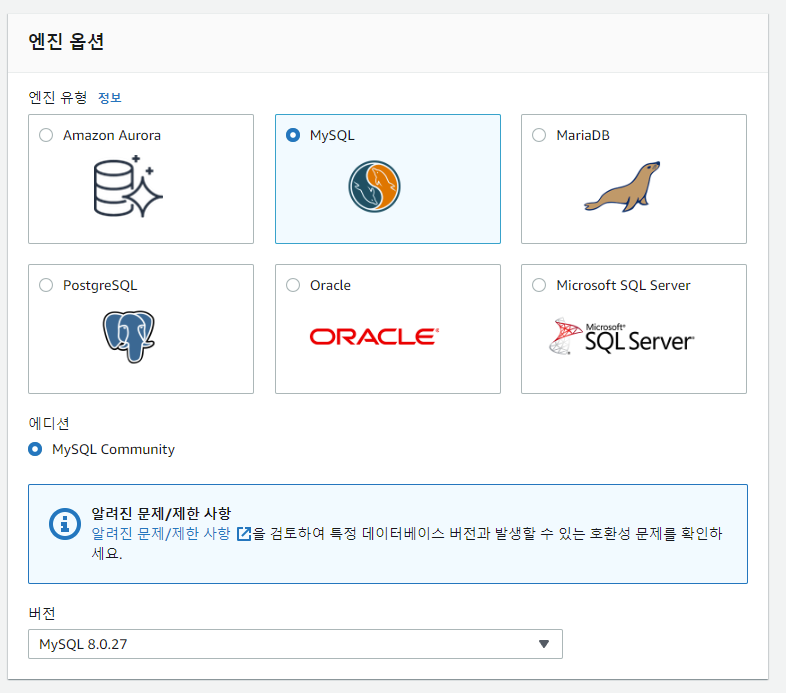The width and height of the screenshot is (786, 693).
Task: Click the MariaDB seal logo
Action: (x=623, y=187)
